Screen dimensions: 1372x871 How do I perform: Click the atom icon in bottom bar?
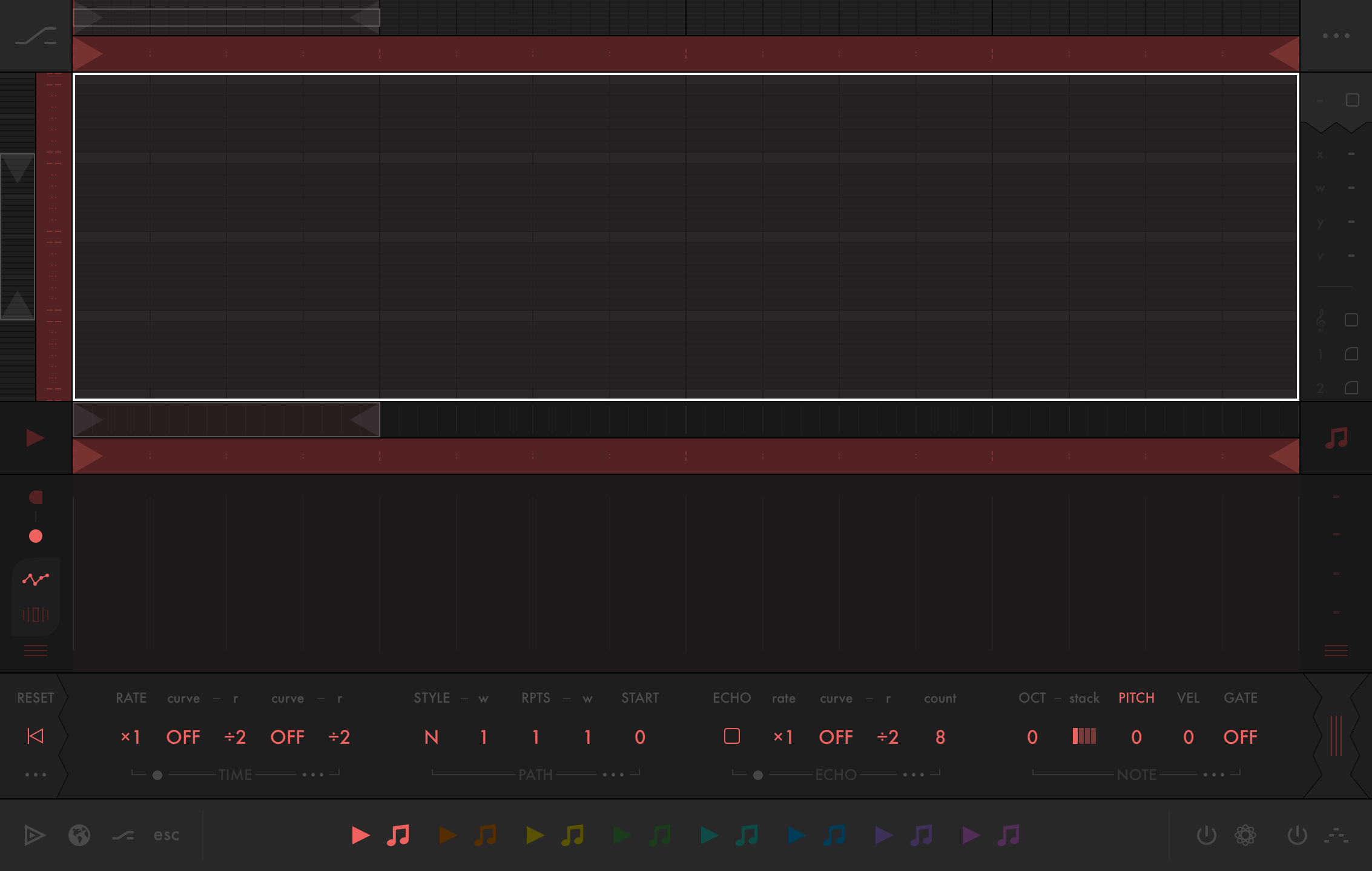pyautogui.click(x=1245, y=835)
